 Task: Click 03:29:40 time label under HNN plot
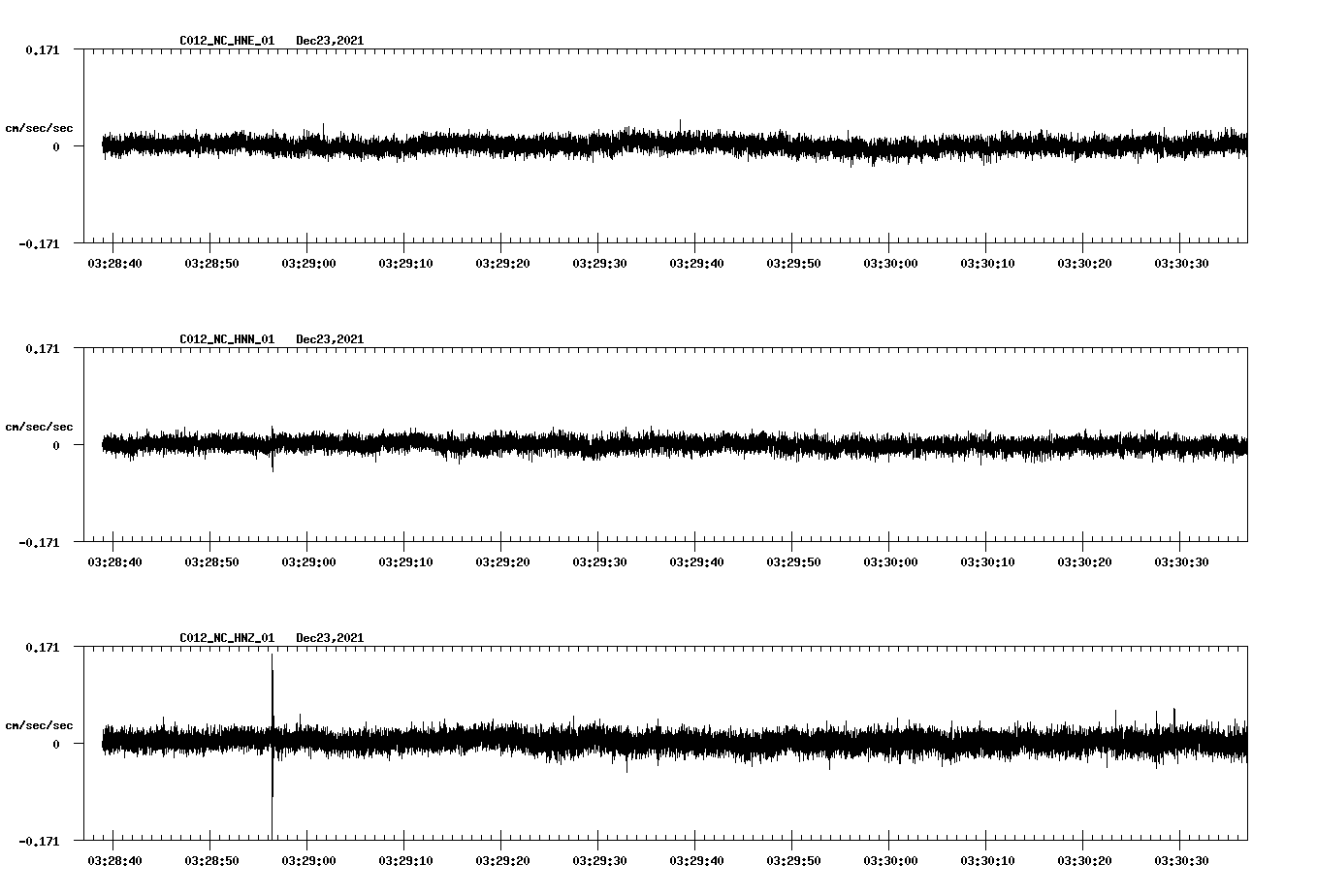[x=696, y=561]
